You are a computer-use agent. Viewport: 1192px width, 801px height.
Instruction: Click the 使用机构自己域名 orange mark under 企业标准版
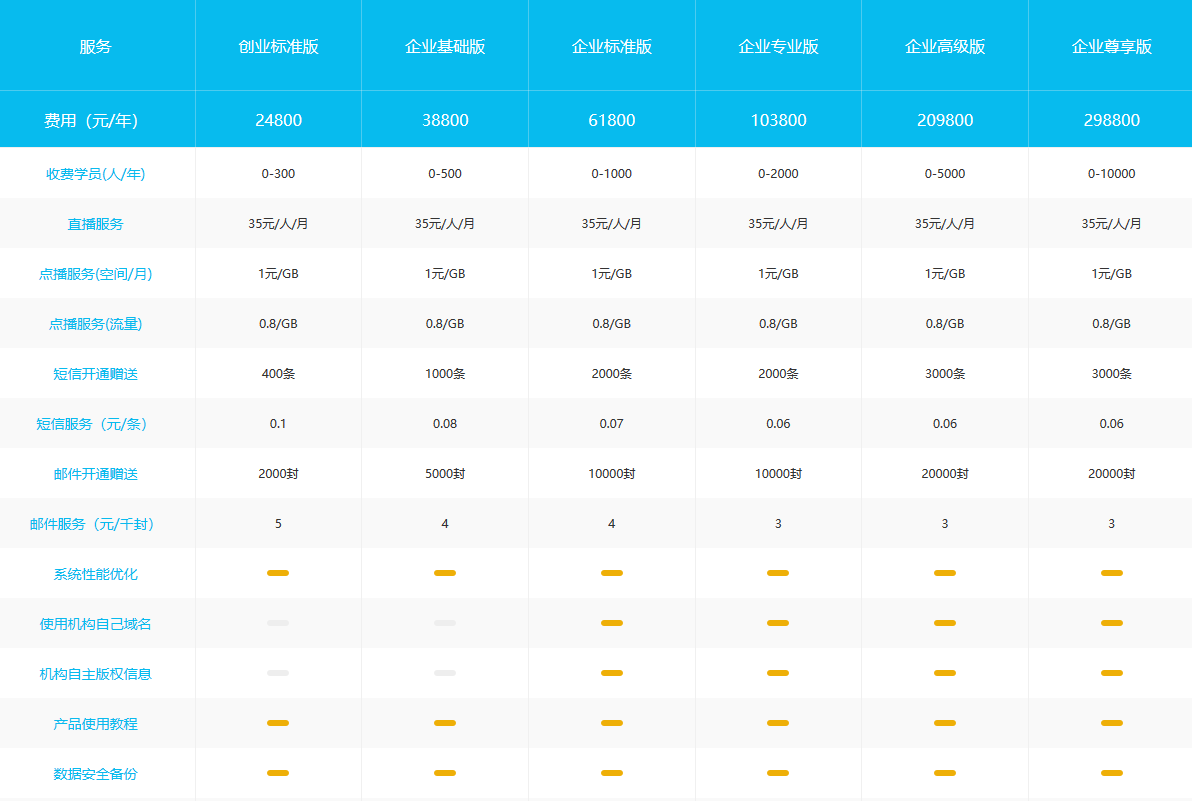tap(612, 623)
